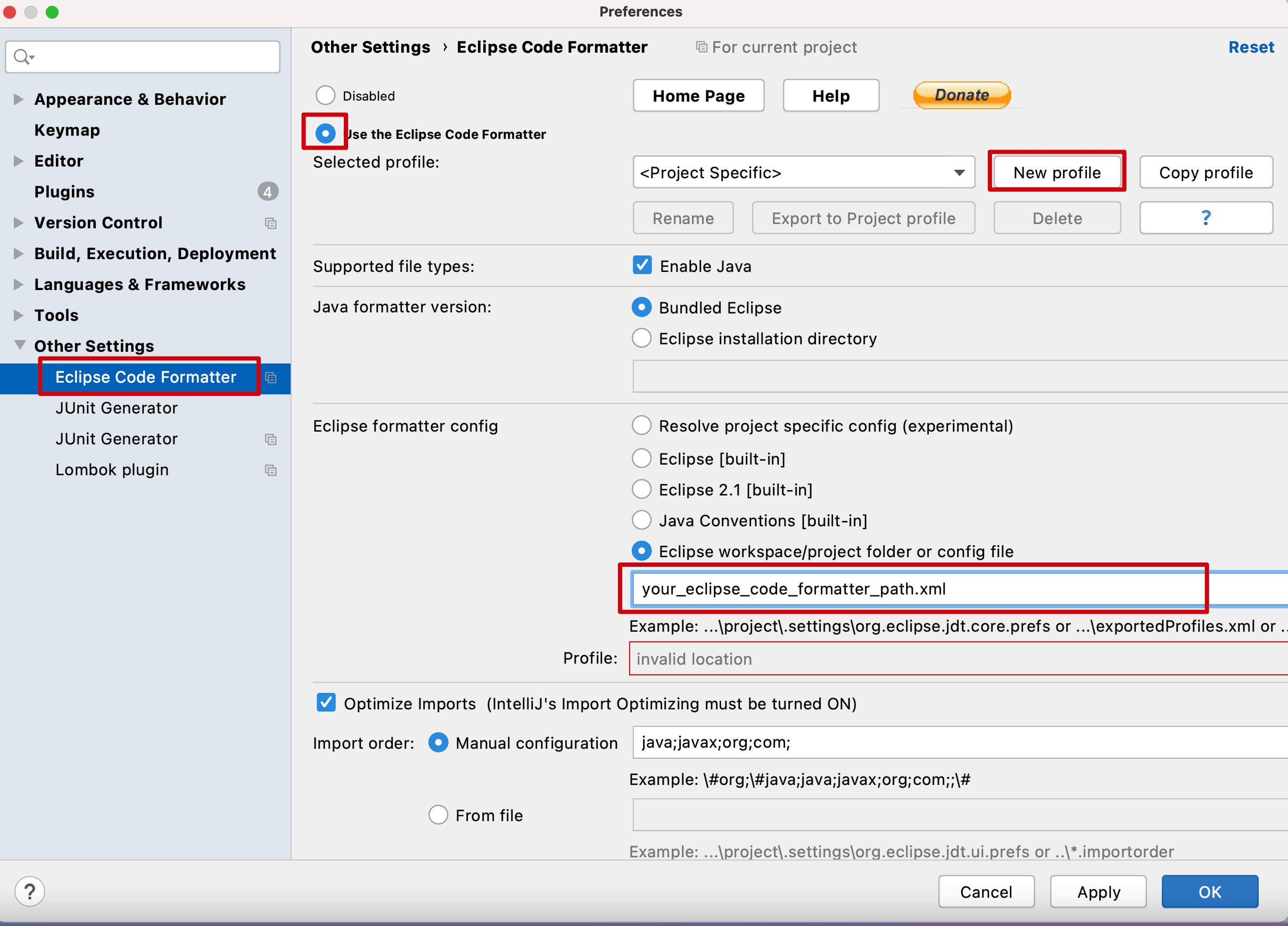1288x926 pixels.
Task: Expand the Appearance & Behavior section
Action: pyautogui.click(x=19, y=100)
